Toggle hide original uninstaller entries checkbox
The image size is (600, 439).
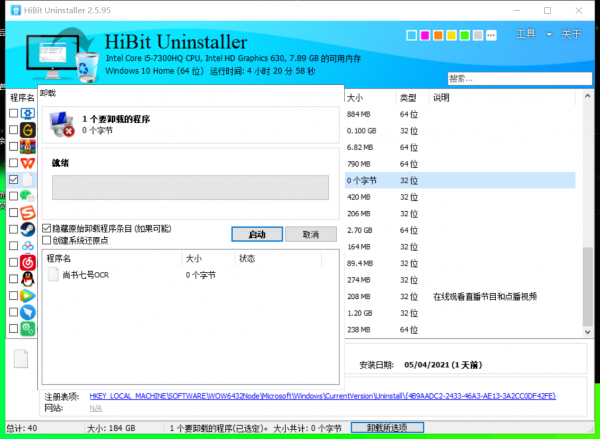tap(47, 228)
